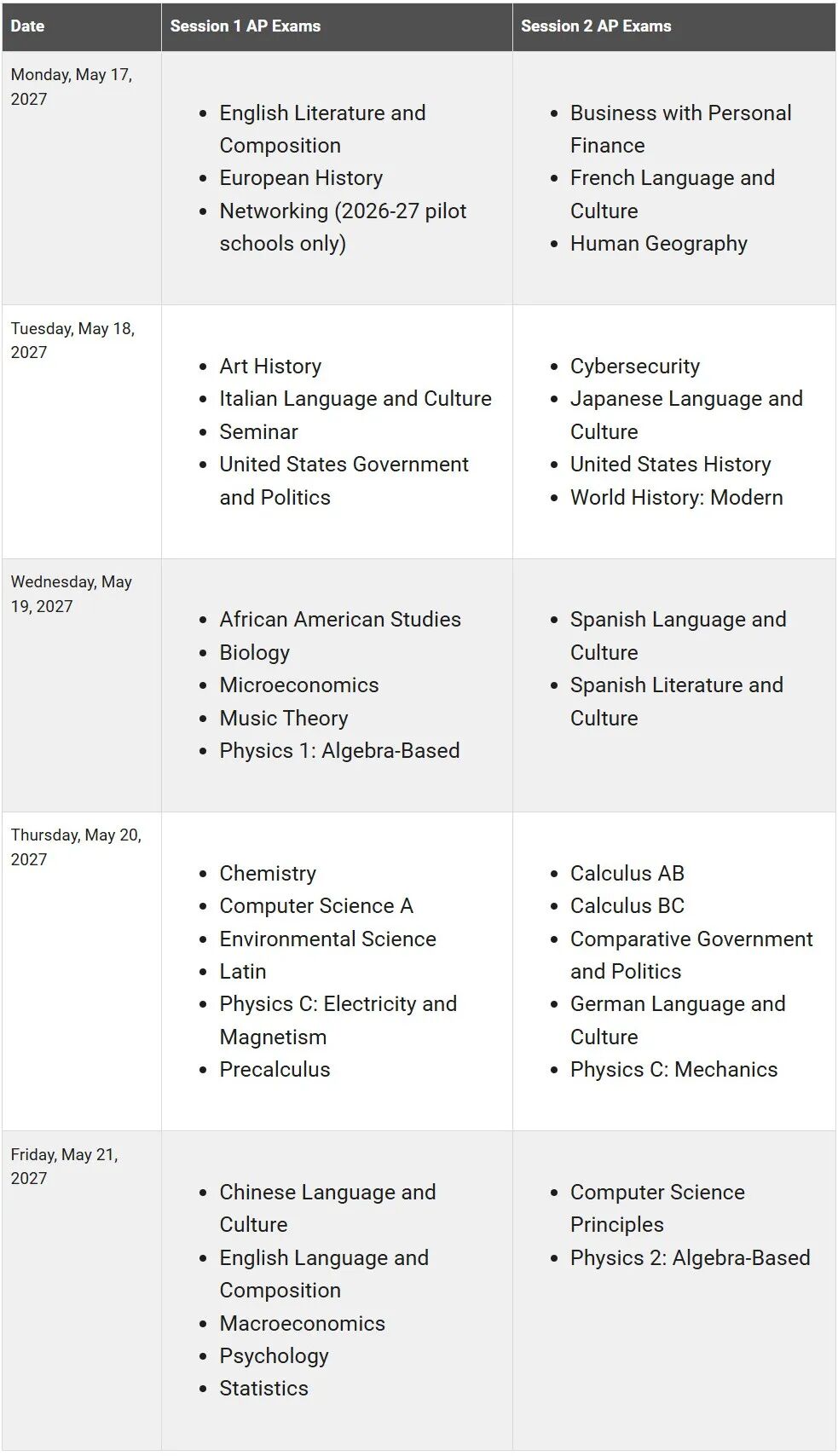The image size is (838, 1456).
Task: Select the Session 2 AP Exams header
Action: [596, 26]
